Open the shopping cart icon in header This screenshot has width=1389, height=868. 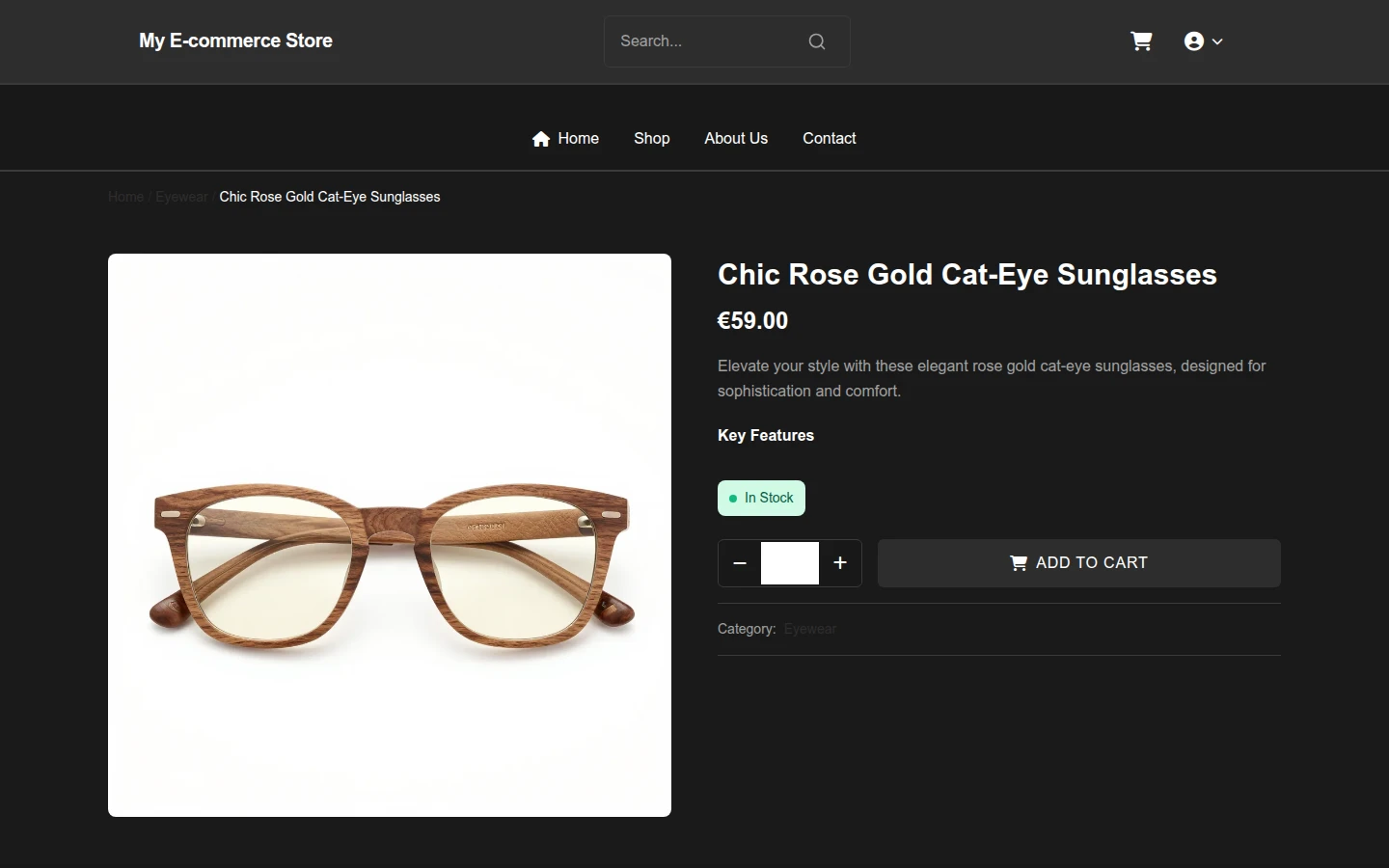pyautogui.click(x=1141, y=41)
